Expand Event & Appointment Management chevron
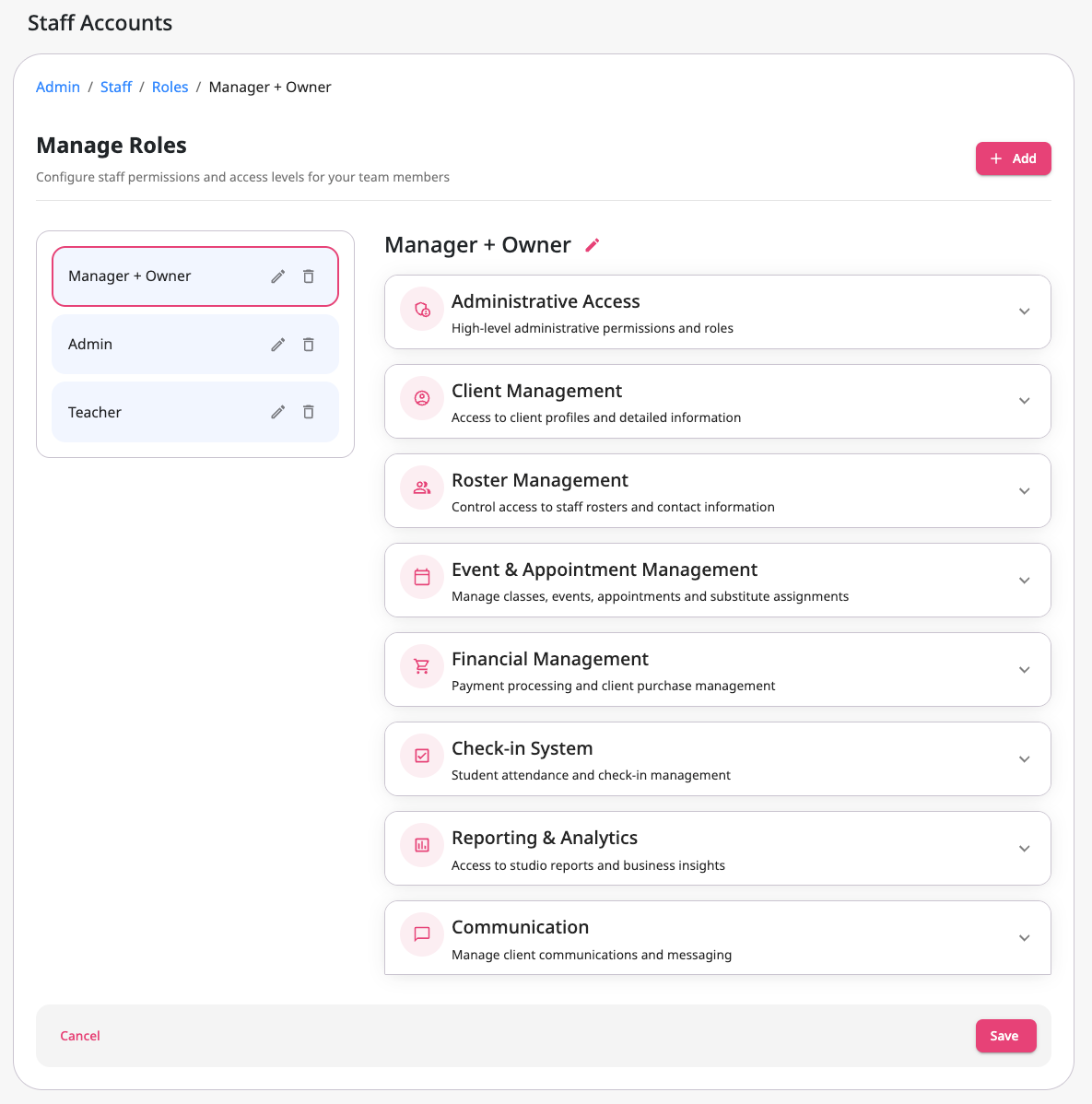This screenshot has height=1104, width=1092. (1025, 581)
